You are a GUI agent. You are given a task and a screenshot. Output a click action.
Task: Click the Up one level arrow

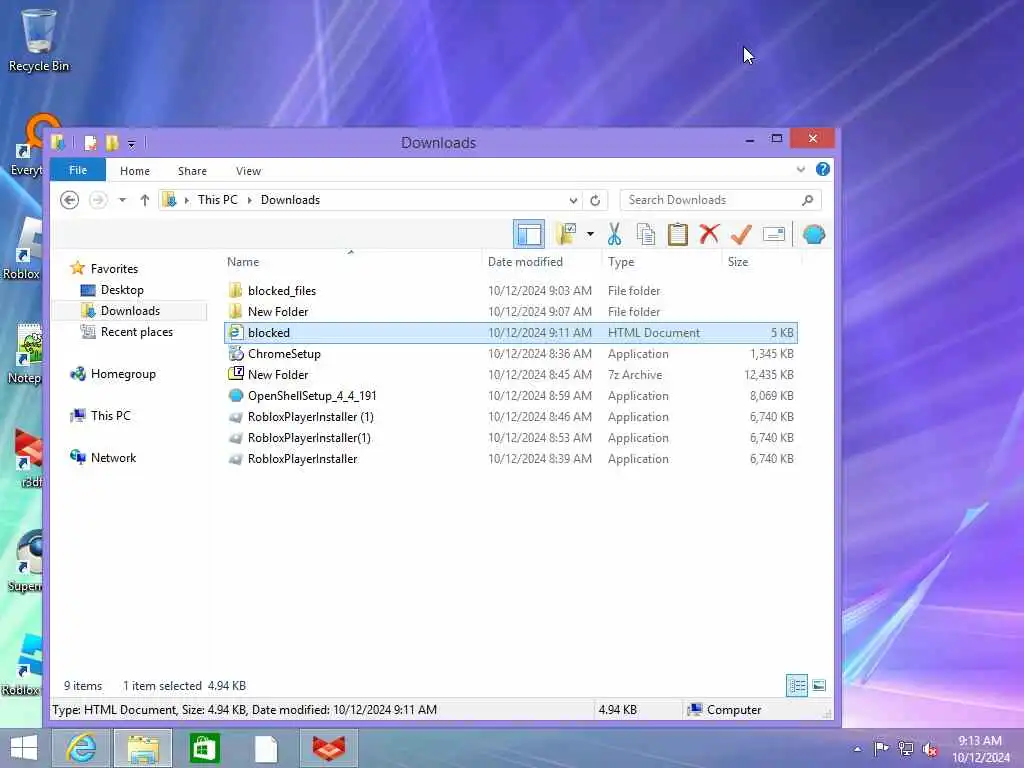coord(144,200)
